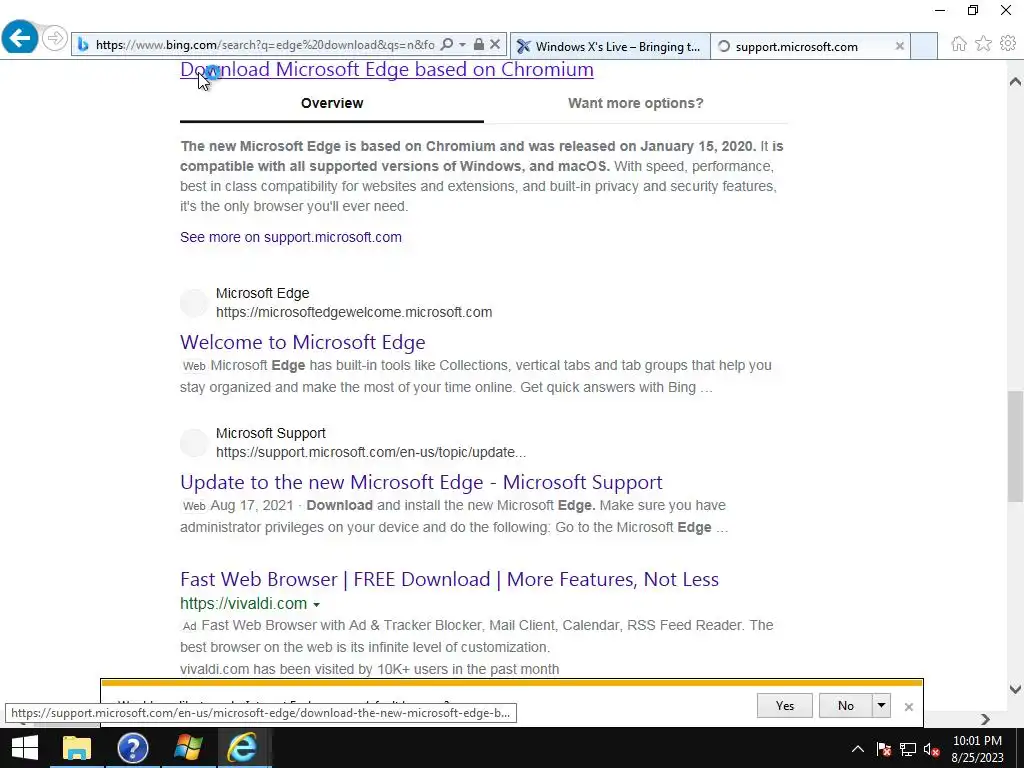This screenshot has height=768, width=1024.
Task: Click the Forward navigation arrow
Action: click(56, 39)
